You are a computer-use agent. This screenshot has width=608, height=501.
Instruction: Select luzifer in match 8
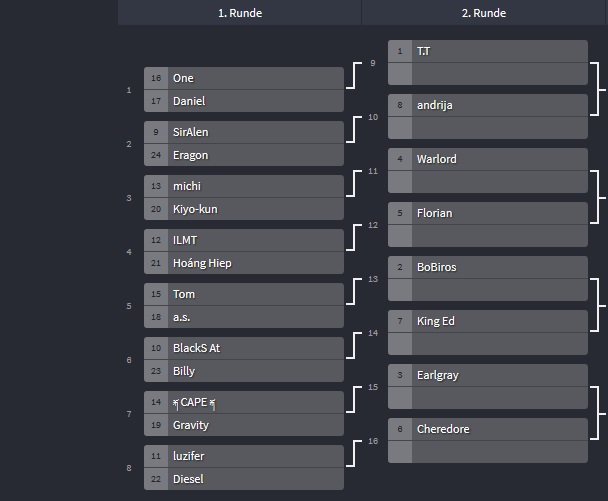coord(244,456)
